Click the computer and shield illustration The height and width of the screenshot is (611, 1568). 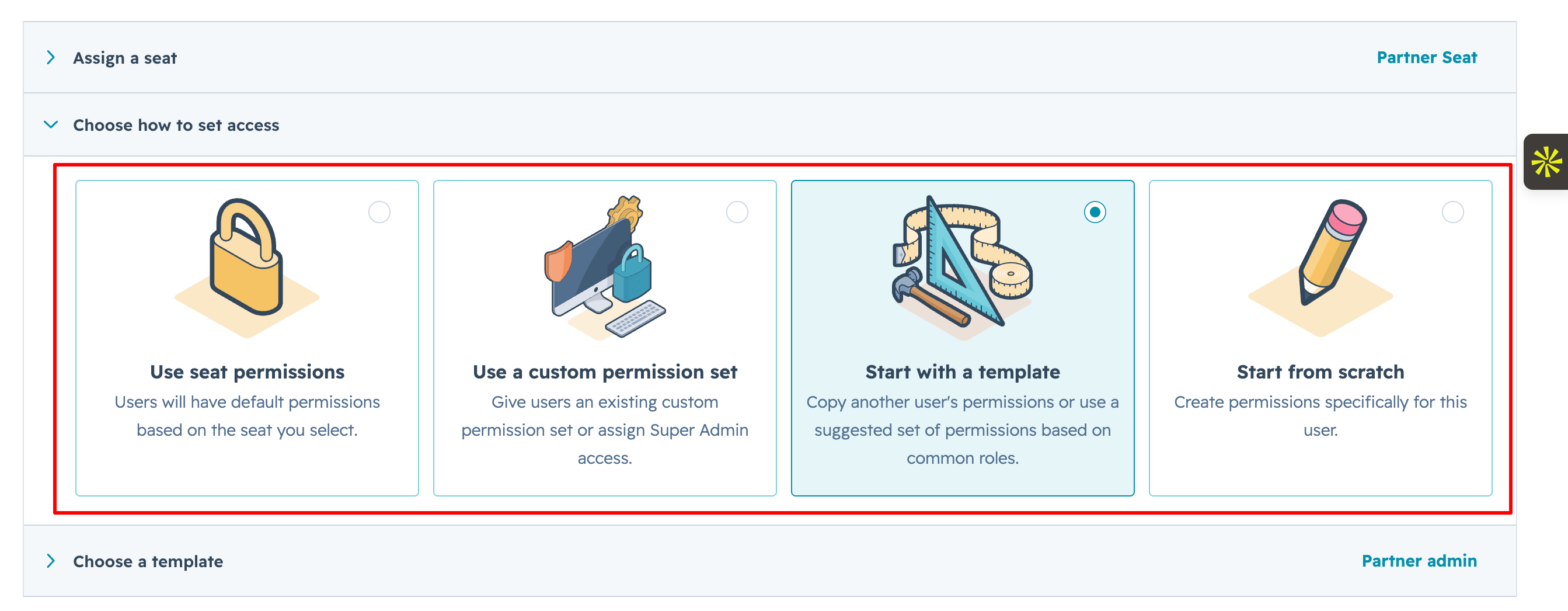tap(604, 267)
